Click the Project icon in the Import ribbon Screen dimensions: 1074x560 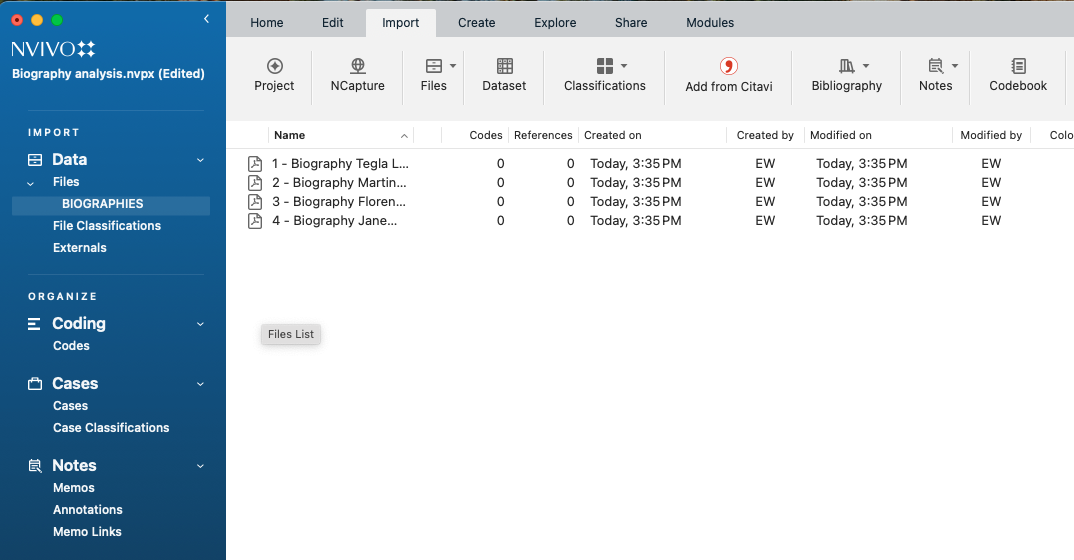pyautogui.click(x=274, y=66)
